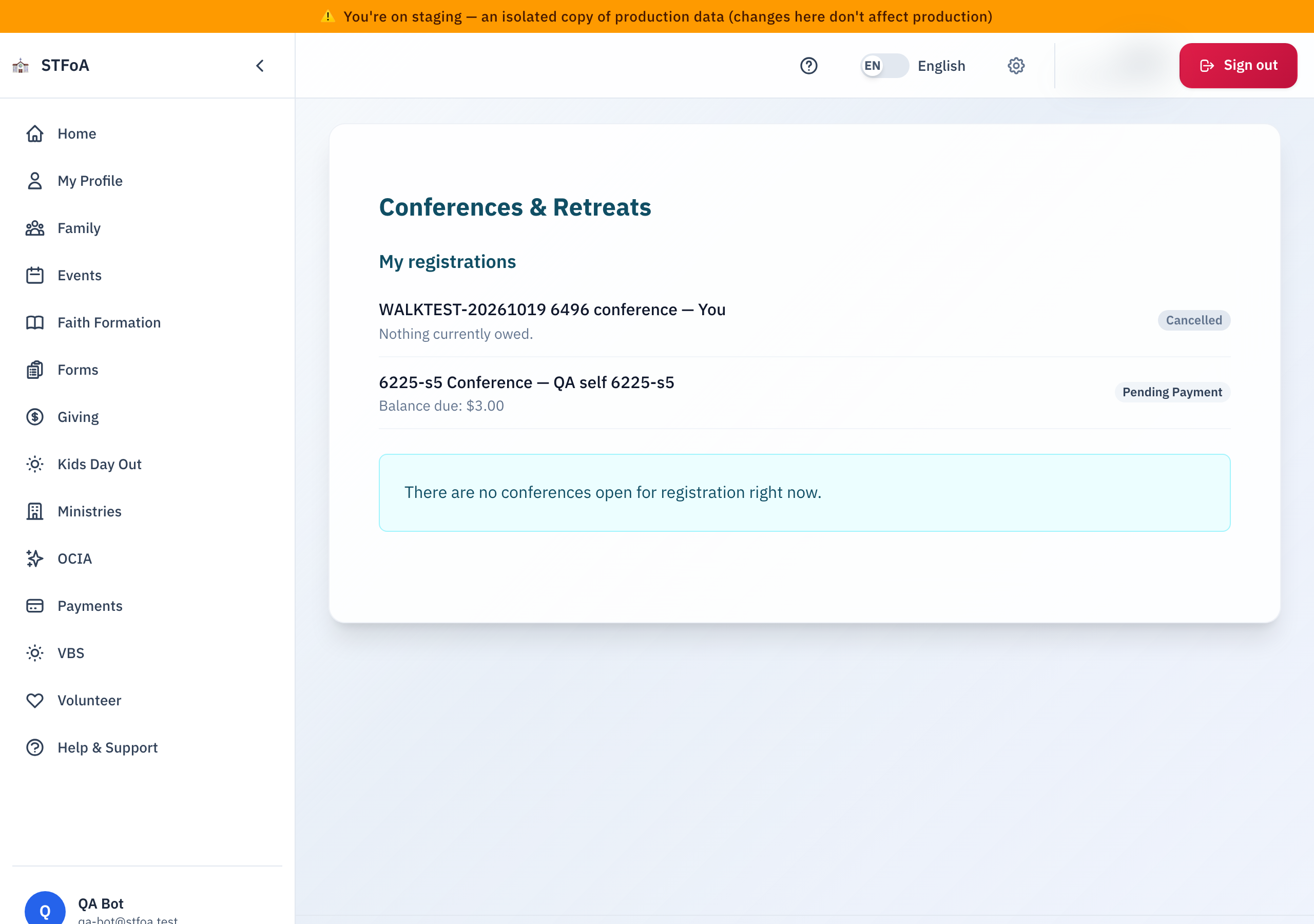The width and height of the screenshot is (1314, 924).
Task: Open Kids Day Out menu item
Action: click(147, 464)
